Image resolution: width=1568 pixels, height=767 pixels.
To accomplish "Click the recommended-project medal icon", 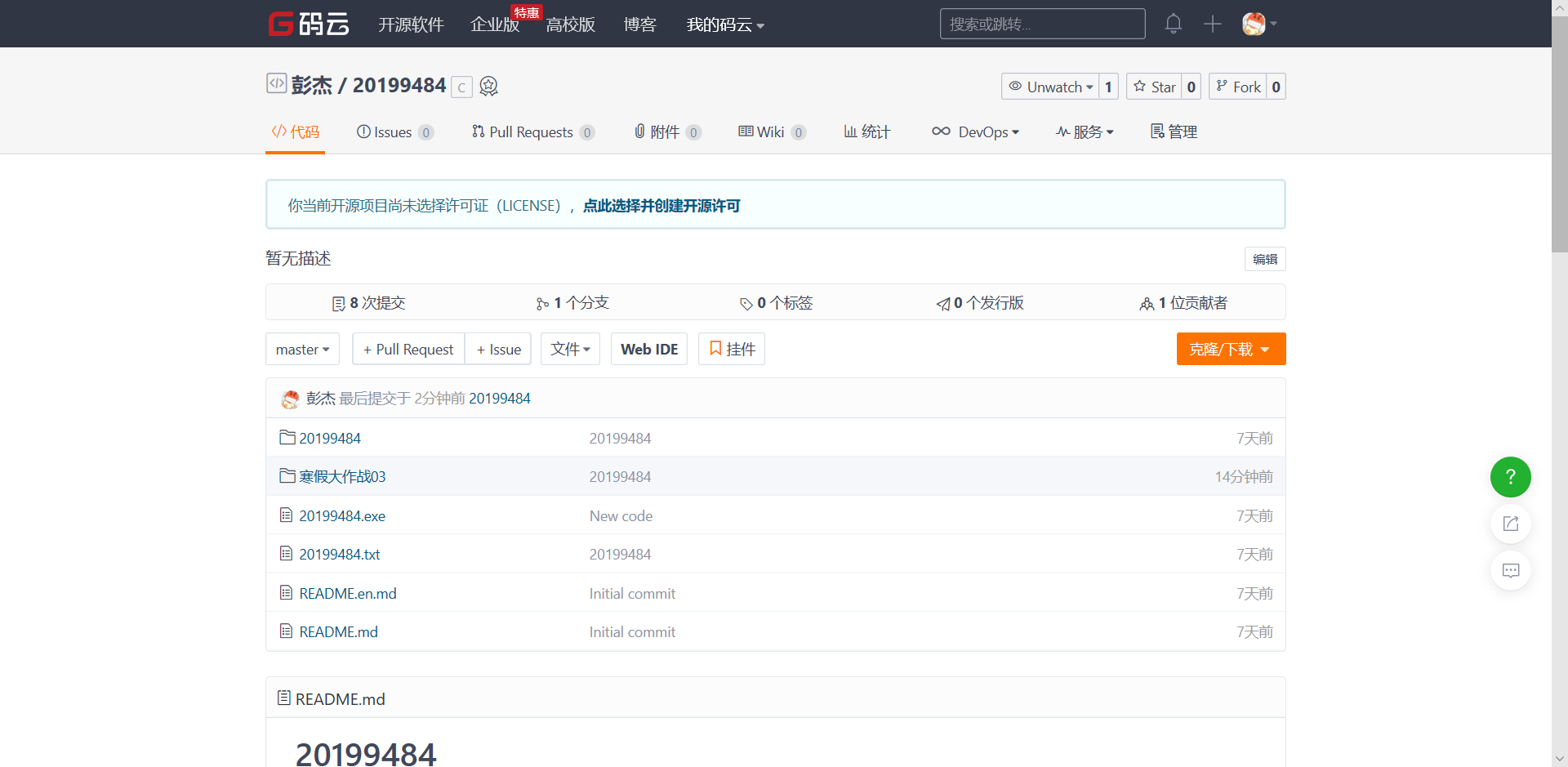I will point(488,86).
